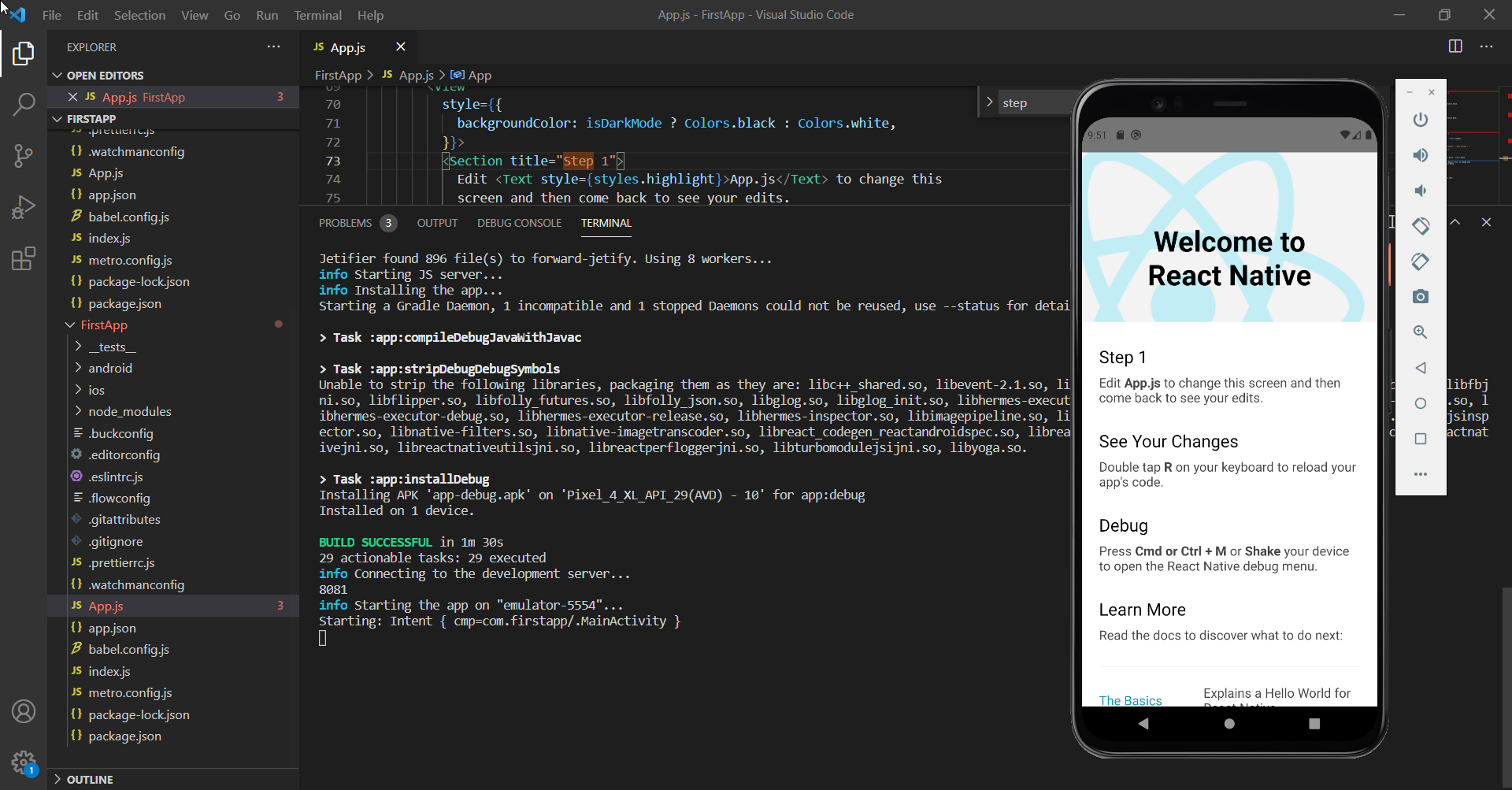Open the selected App.js in file tree
Image resolution: width=1512 pixels, height=790 pixels.
(173, 606)
